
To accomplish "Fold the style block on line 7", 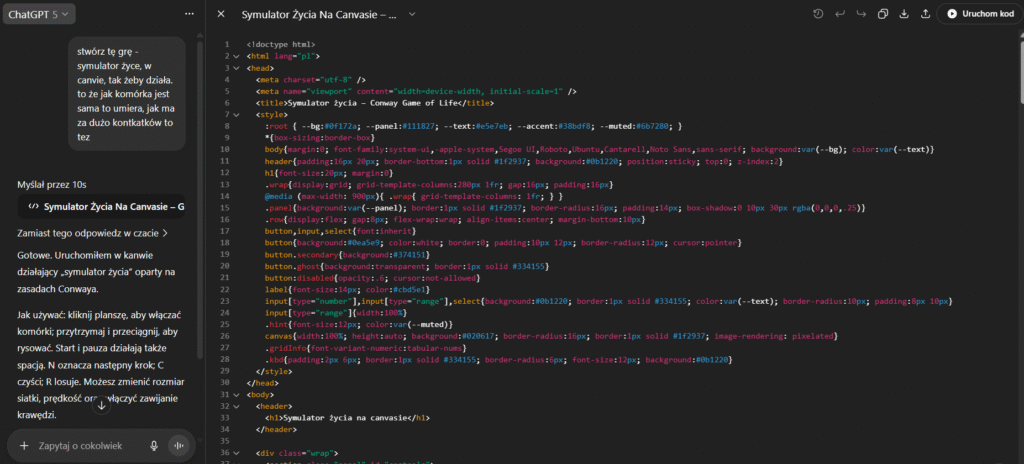I will pyautogui.click(x=236, y=114).
